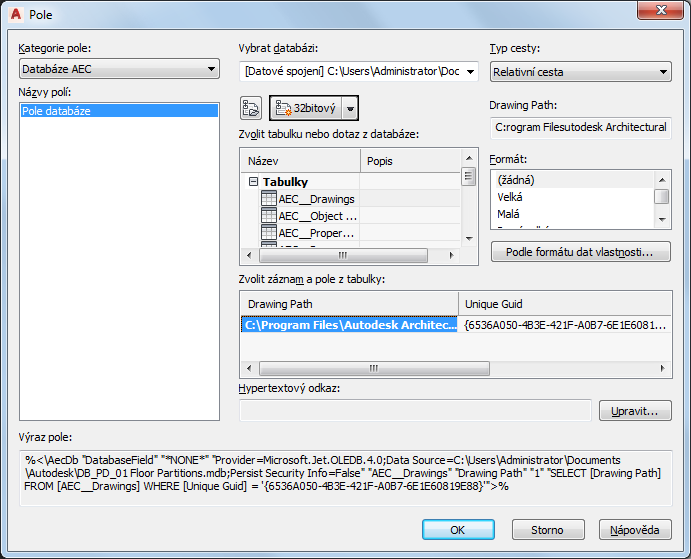Image resolution: width=691 pixels, height=559 pixels.
Task: Open help with the Nápověda button
Action: pyautogui.click(x=635, y=529)
